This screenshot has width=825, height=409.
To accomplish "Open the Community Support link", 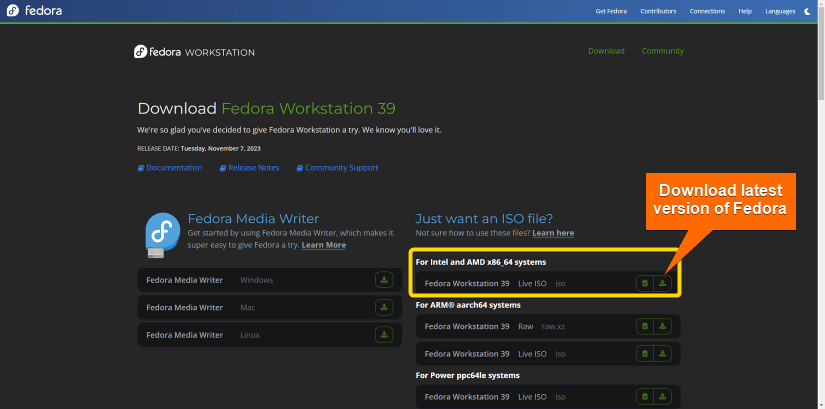I will coord(337,167).
